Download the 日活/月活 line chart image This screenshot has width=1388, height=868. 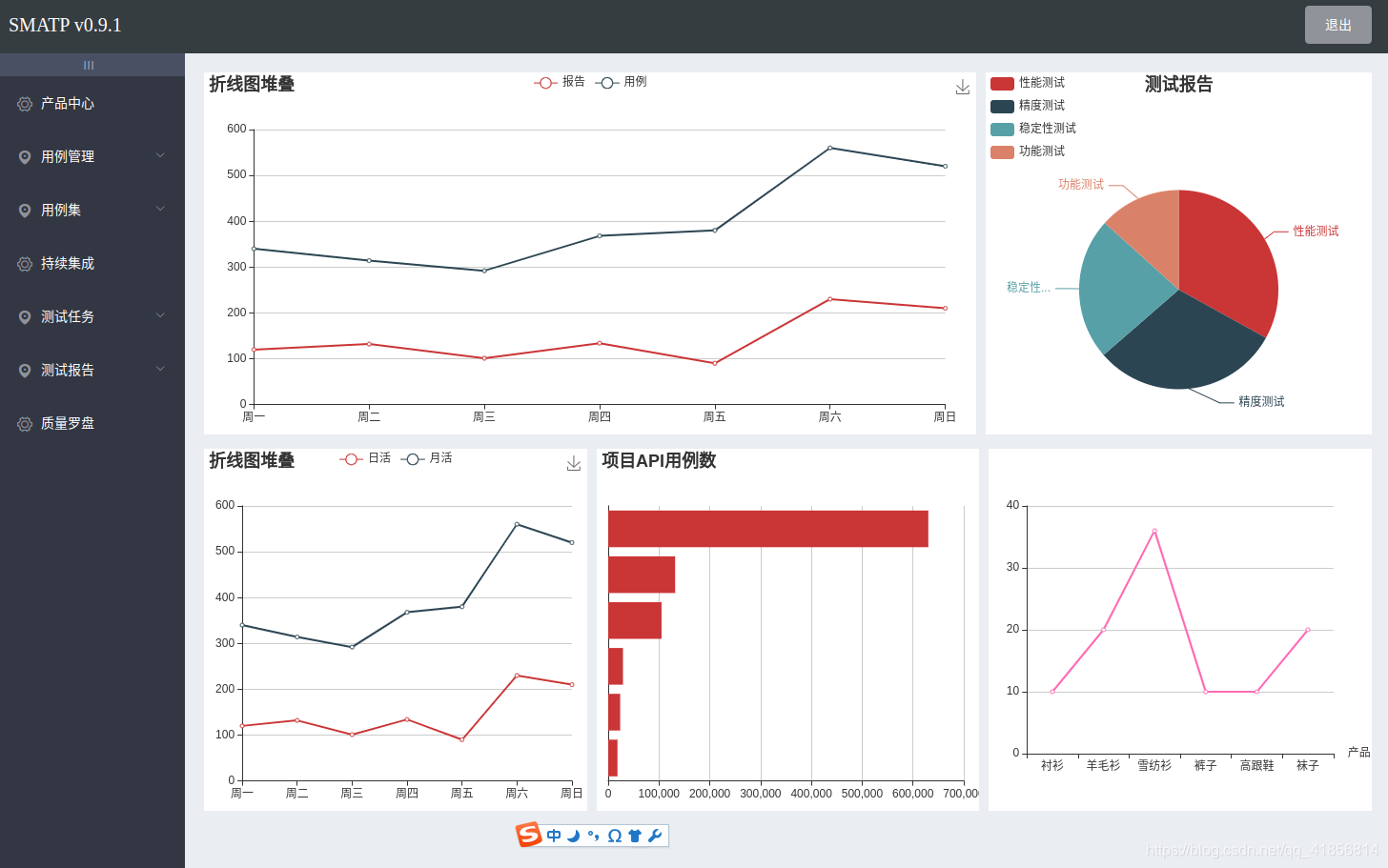click(574, 463)
